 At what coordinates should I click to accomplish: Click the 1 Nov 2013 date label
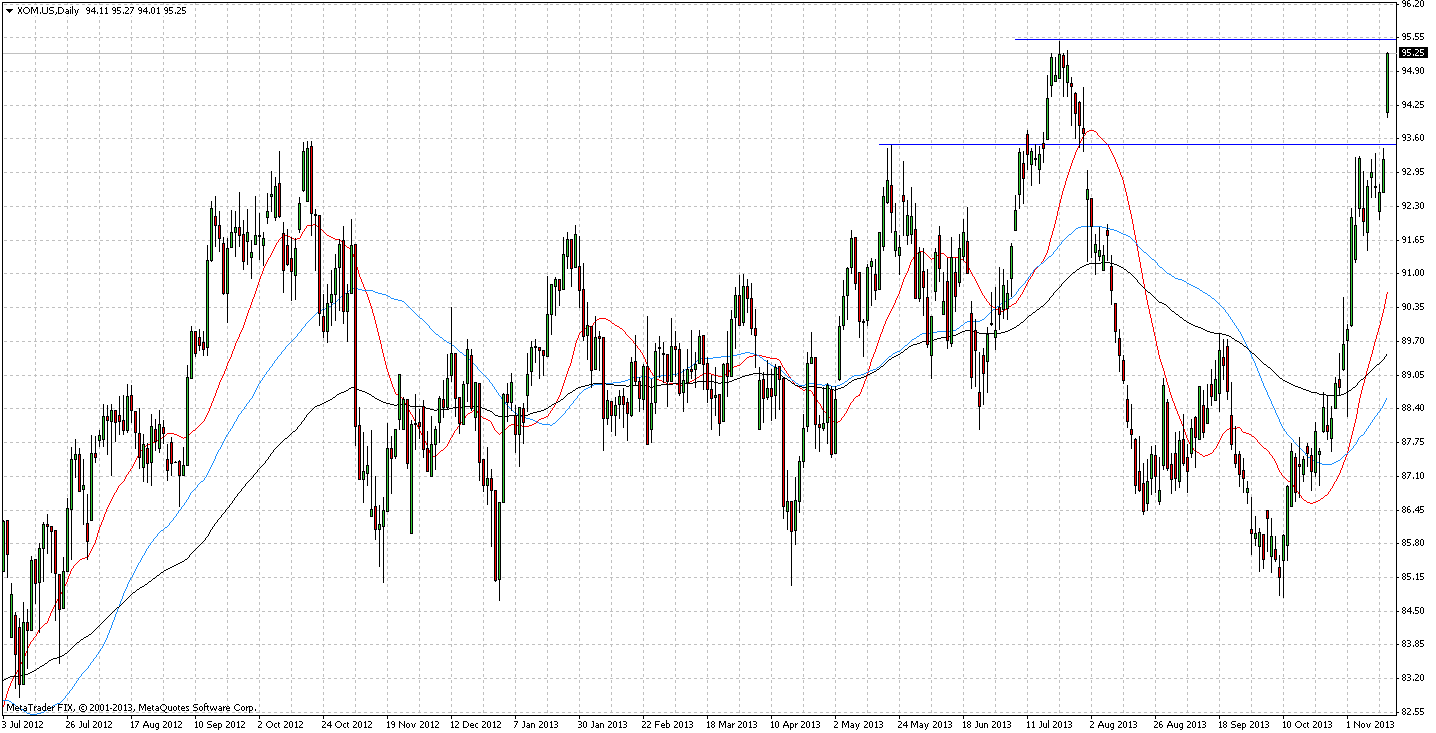[1369, 723]
